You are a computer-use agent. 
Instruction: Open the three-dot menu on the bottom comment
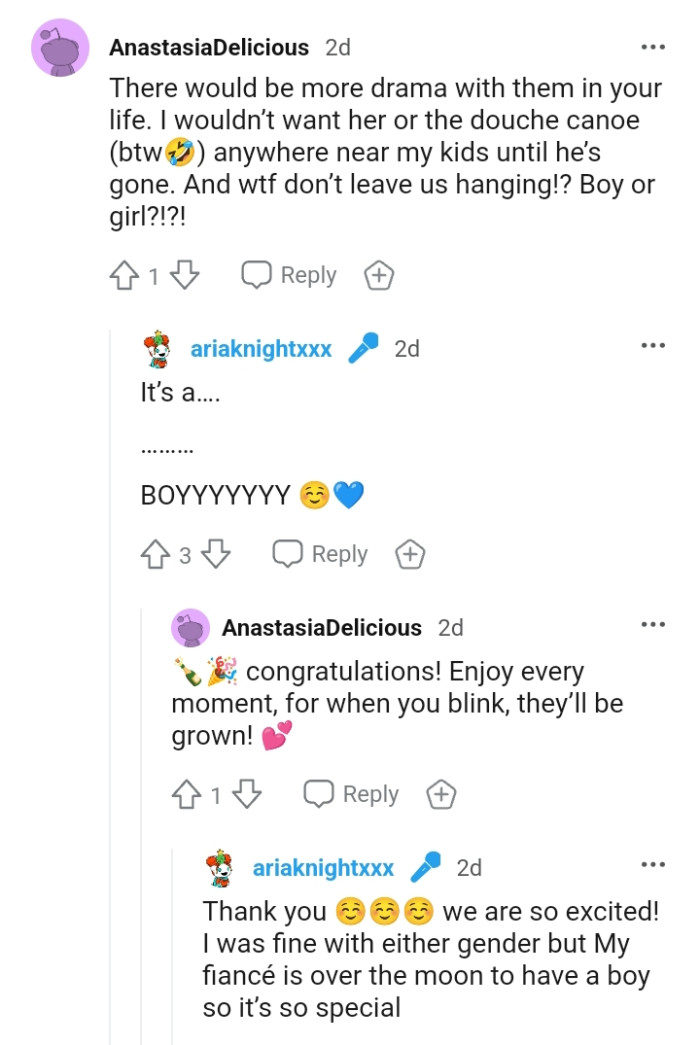[652, 862]
